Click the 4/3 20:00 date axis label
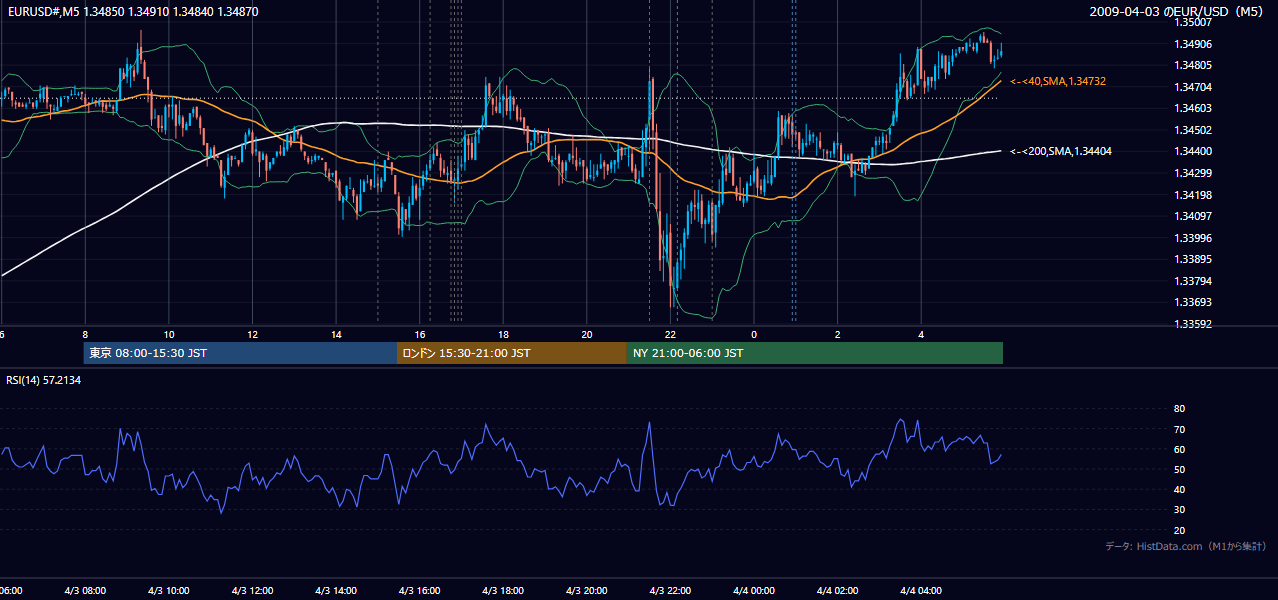1278x600 pixels. point(587,591)
